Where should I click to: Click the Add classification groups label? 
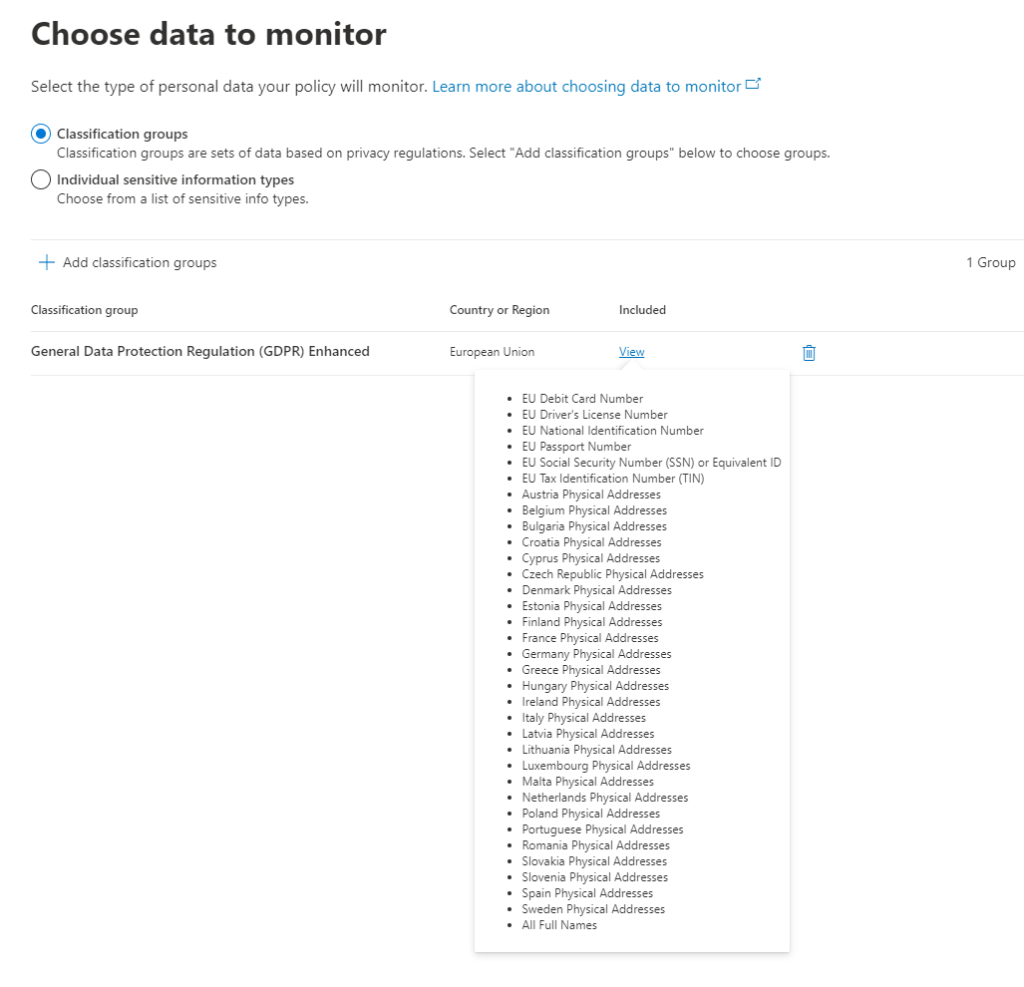point(139,263)
